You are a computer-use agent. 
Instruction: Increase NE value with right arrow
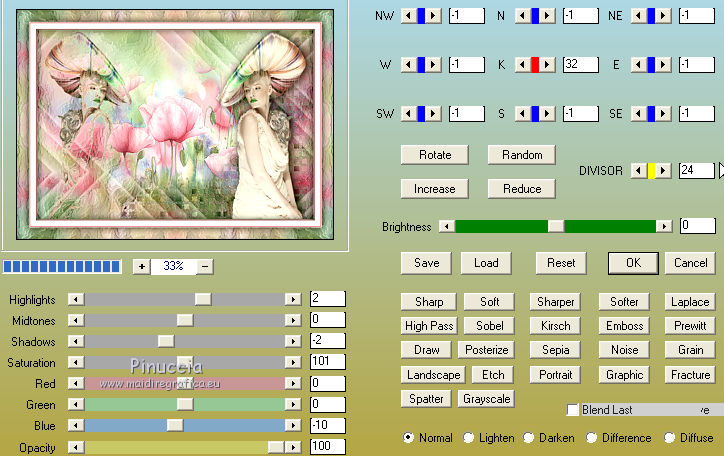pyautogui.click(x=663, y=16)
